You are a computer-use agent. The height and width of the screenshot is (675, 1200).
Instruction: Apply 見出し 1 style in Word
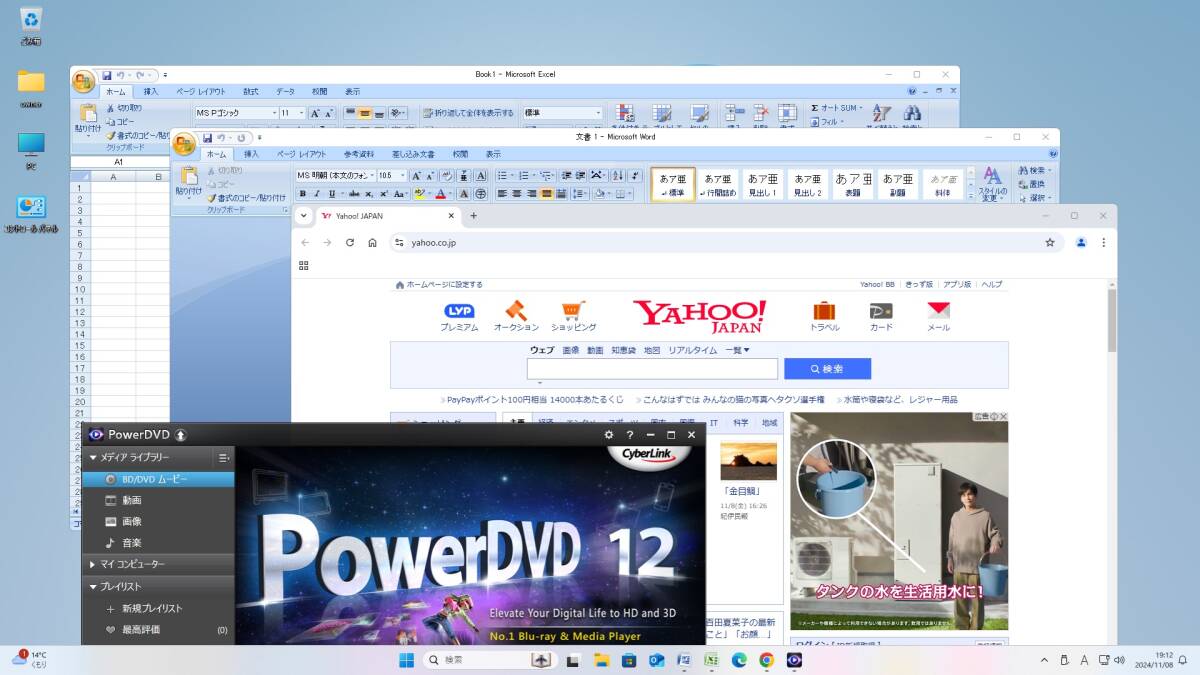click(x=765, y=184)
